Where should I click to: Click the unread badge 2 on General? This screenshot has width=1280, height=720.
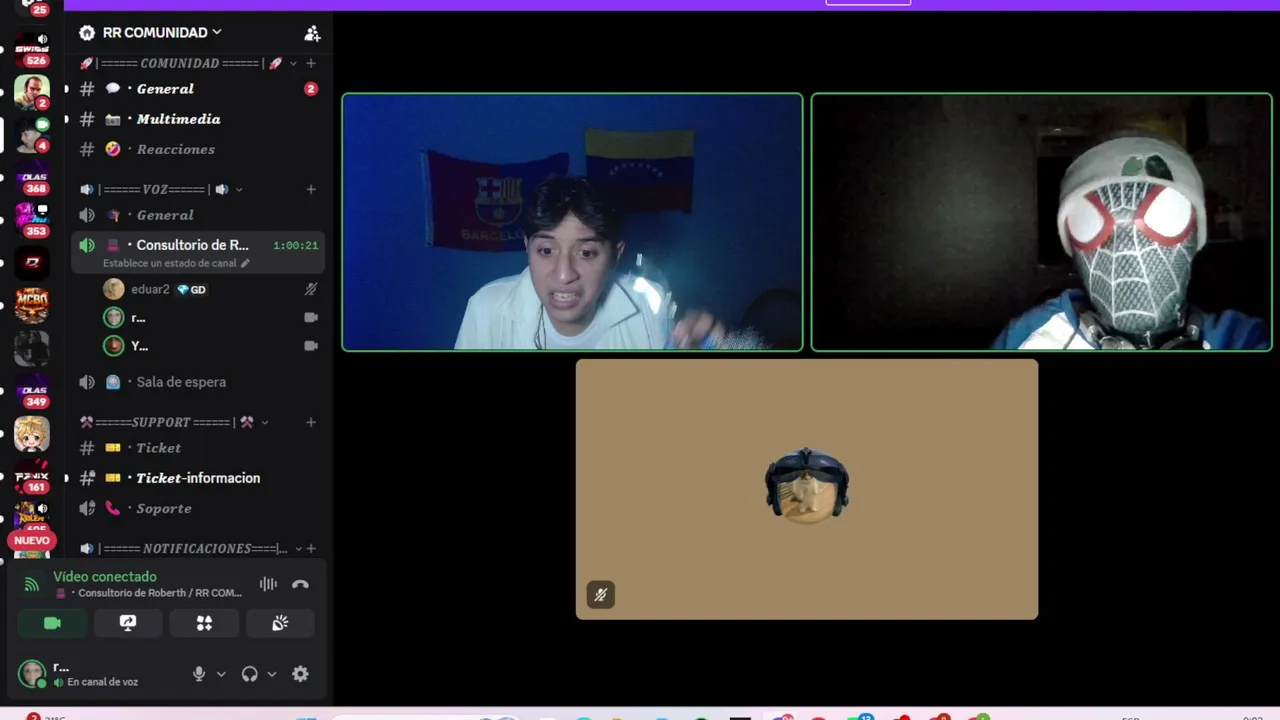point(311,89)
